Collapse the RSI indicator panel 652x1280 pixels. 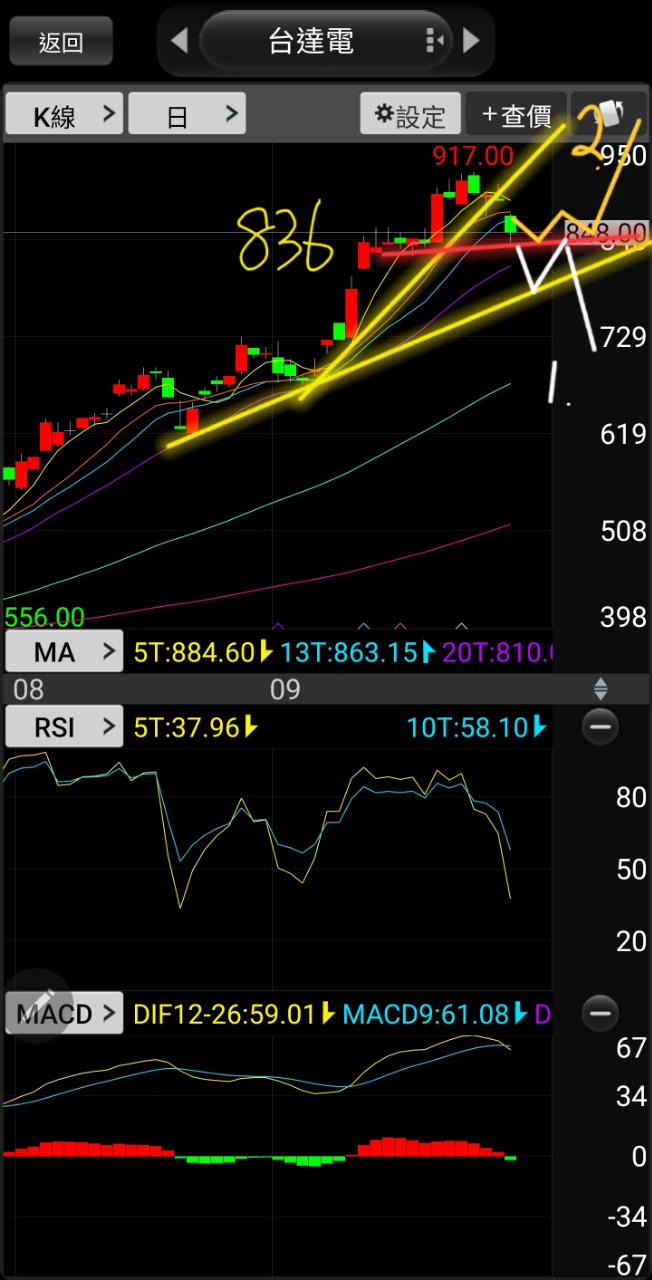pos(600,727)
